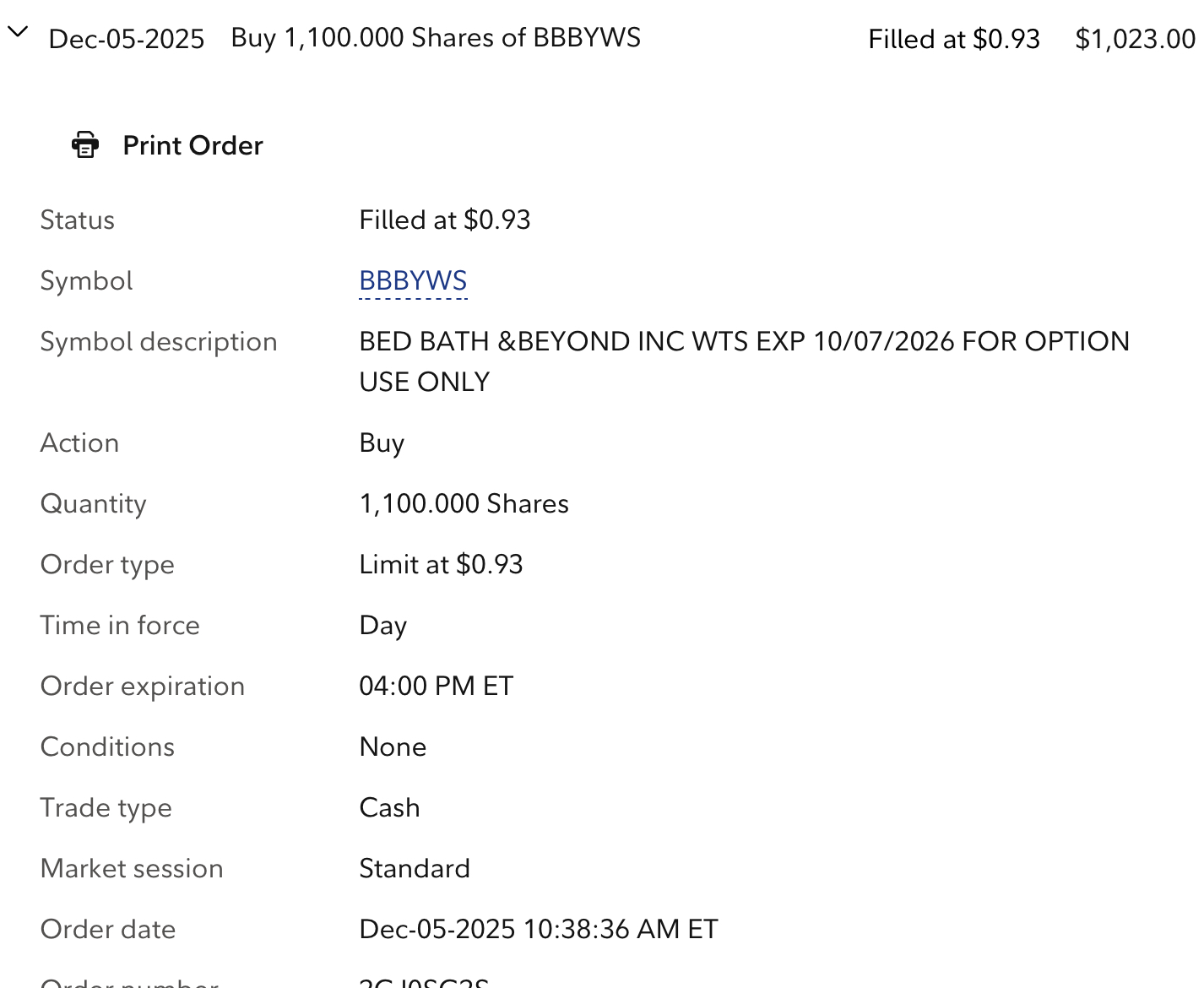Screen dimensions: 1204x988
Task: Click the printer icon
Action: 85,145
